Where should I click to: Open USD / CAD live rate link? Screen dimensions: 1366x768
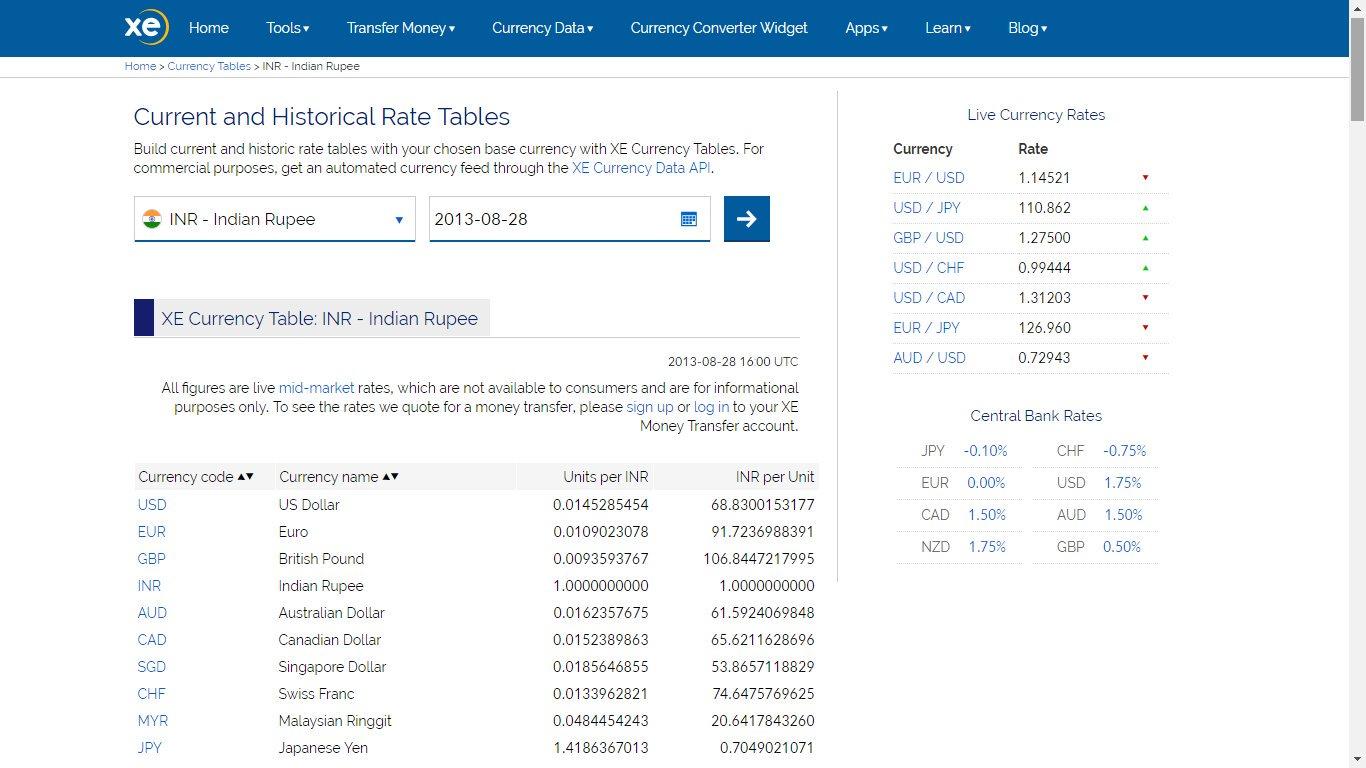929,298
